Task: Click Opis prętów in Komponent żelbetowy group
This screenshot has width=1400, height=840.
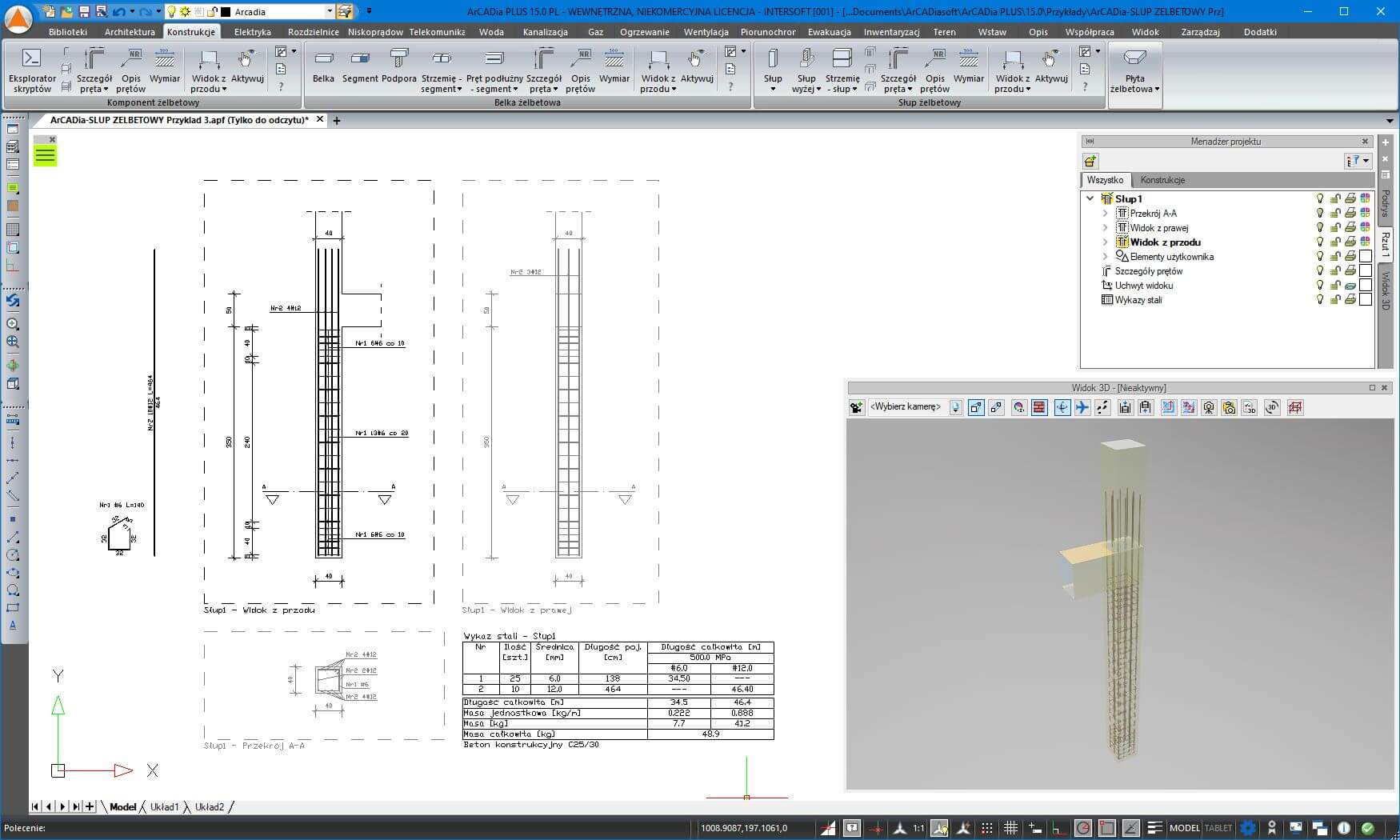Action: (130, 70)
